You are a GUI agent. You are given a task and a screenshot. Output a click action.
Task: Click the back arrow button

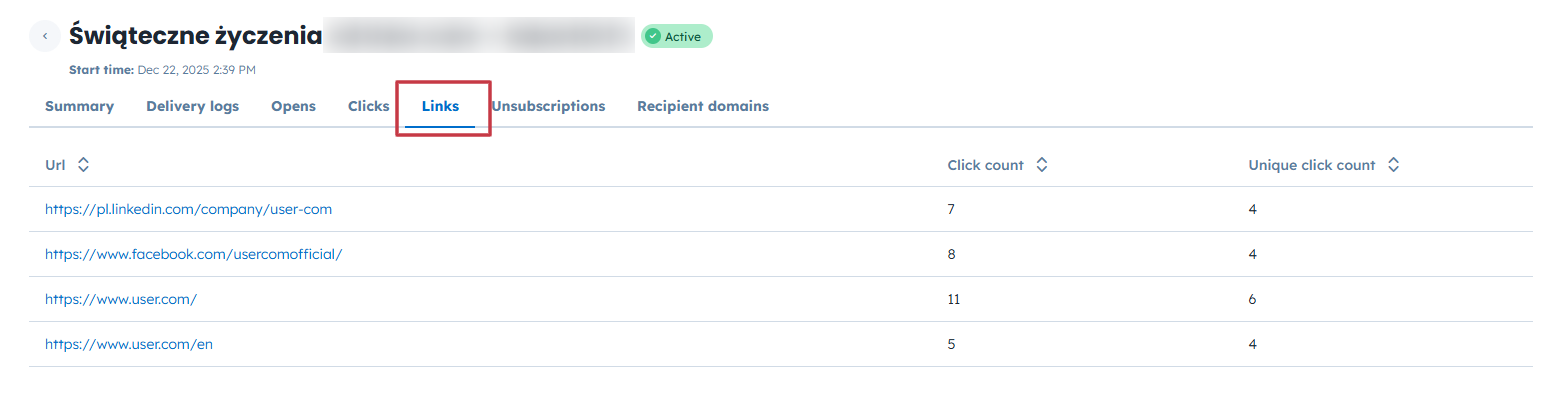pyautogui.click(x=45, y=37)
